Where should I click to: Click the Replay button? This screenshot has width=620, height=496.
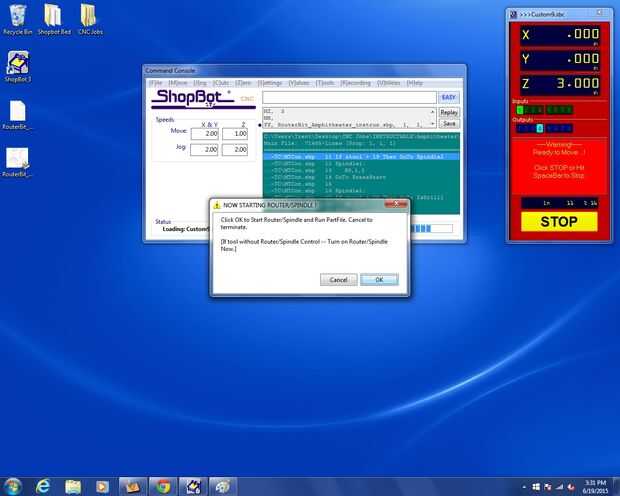[x=449, y=113]
